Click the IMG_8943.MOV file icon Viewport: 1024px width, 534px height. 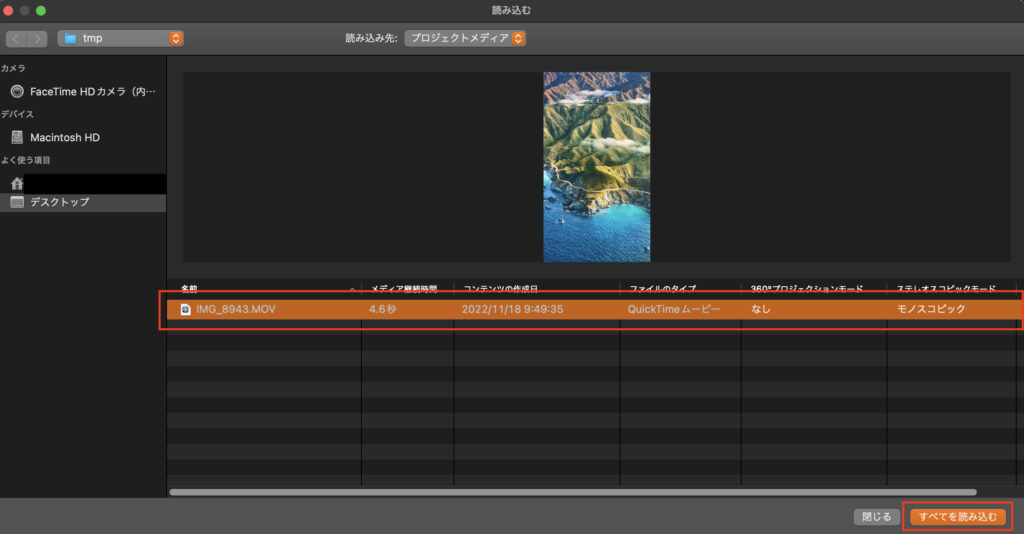click(185, 309)
